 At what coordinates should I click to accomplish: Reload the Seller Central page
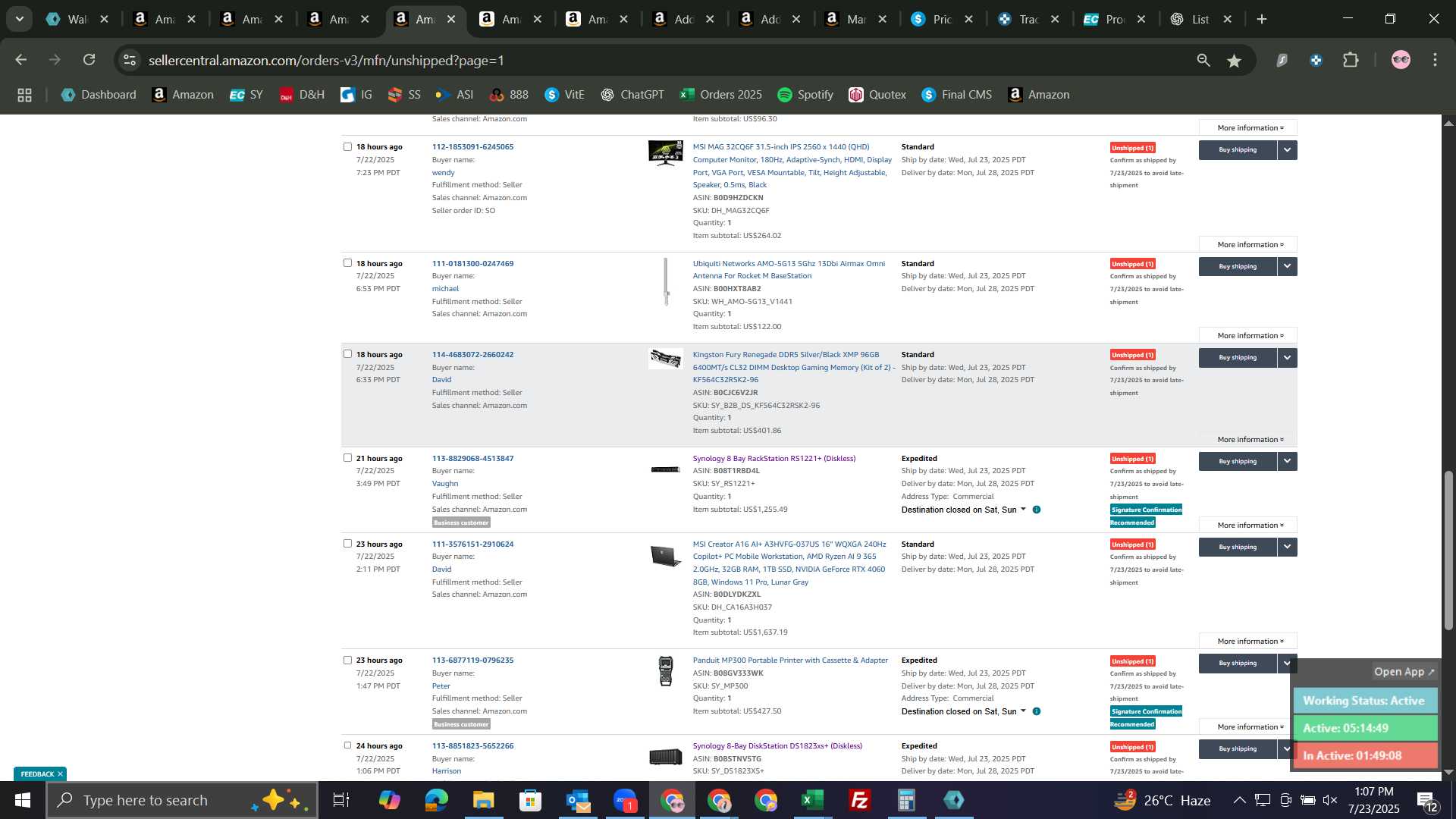point(89,60)
